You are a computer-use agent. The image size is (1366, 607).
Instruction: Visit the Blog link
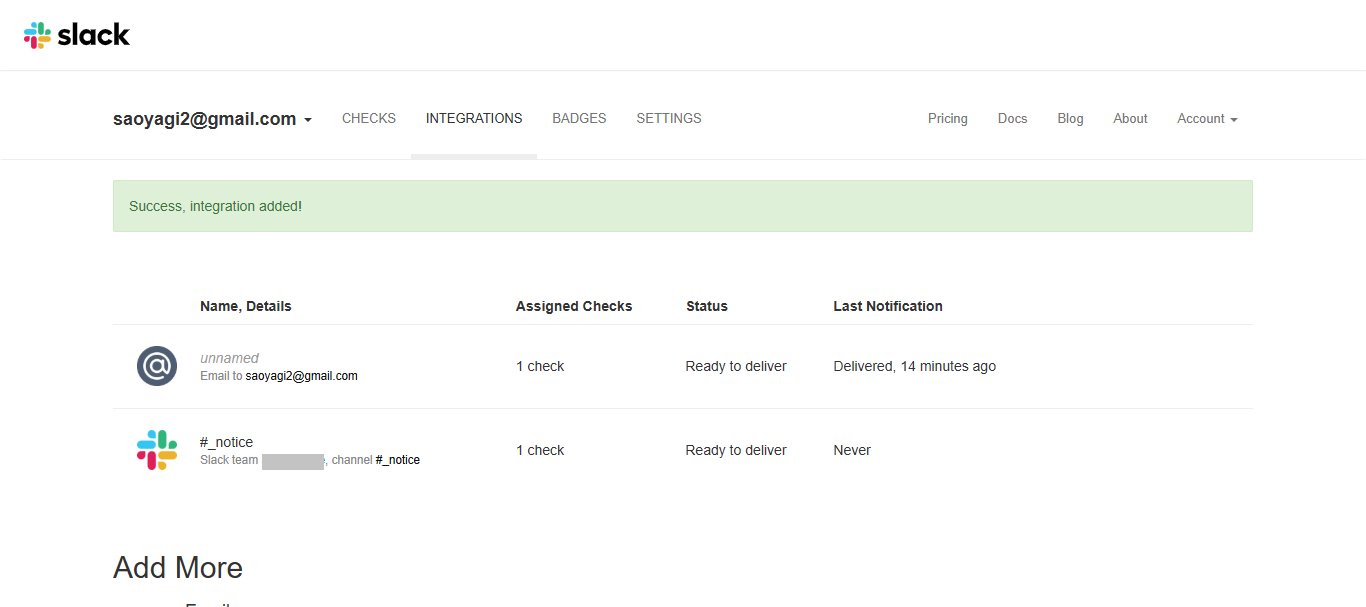tap(1070, 118)
